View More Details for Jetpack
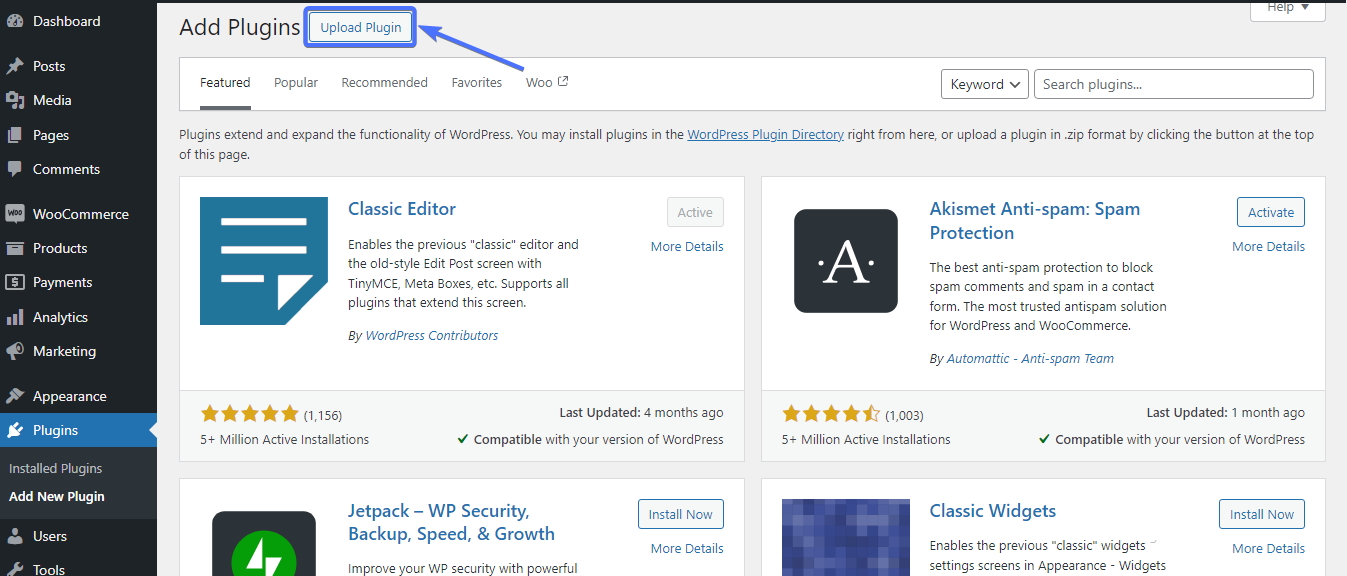This screenshot has height=576, width=1347. click(687, 549)
